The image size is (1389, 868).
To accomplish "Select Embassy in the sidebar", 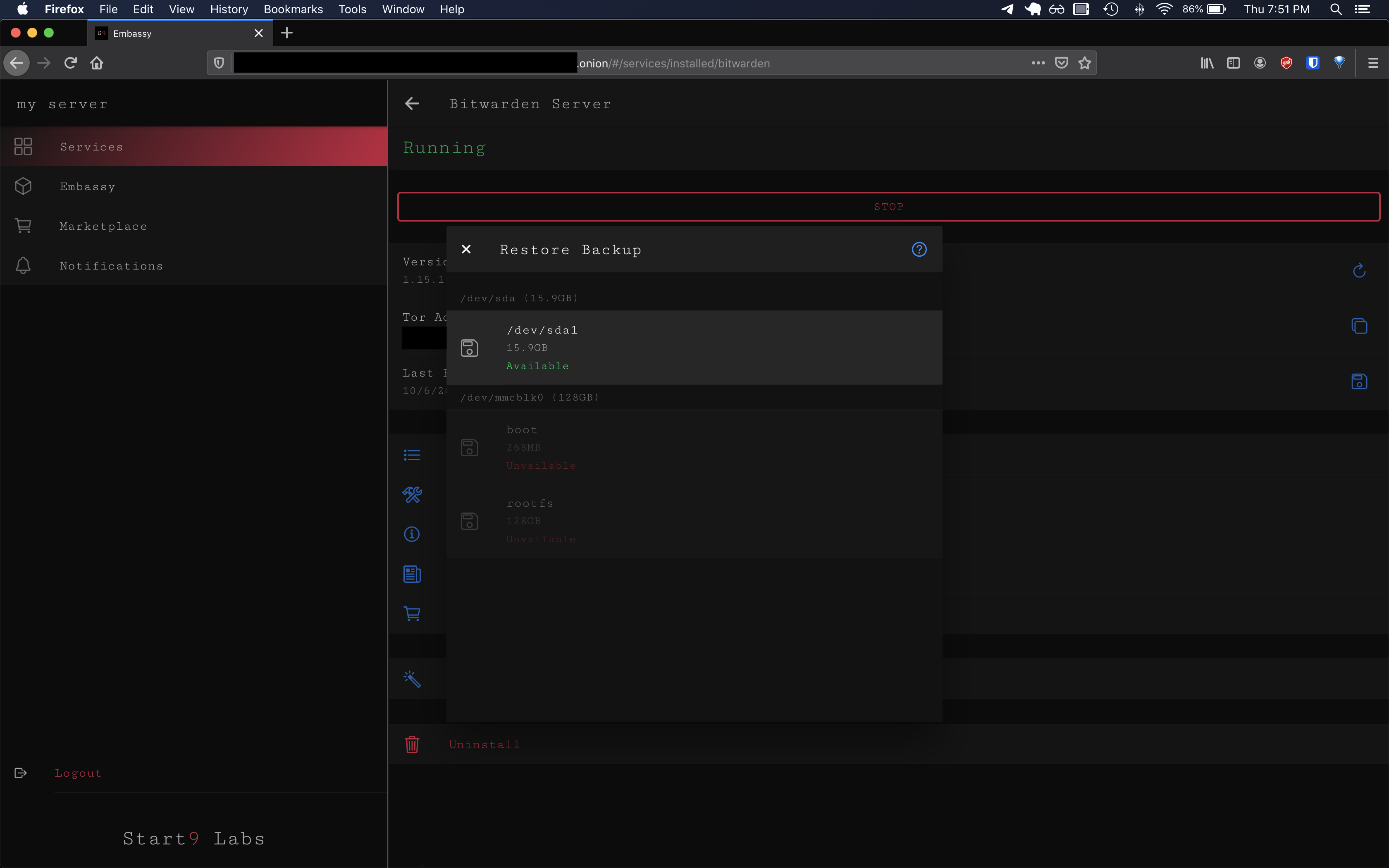I will (87, 186).
